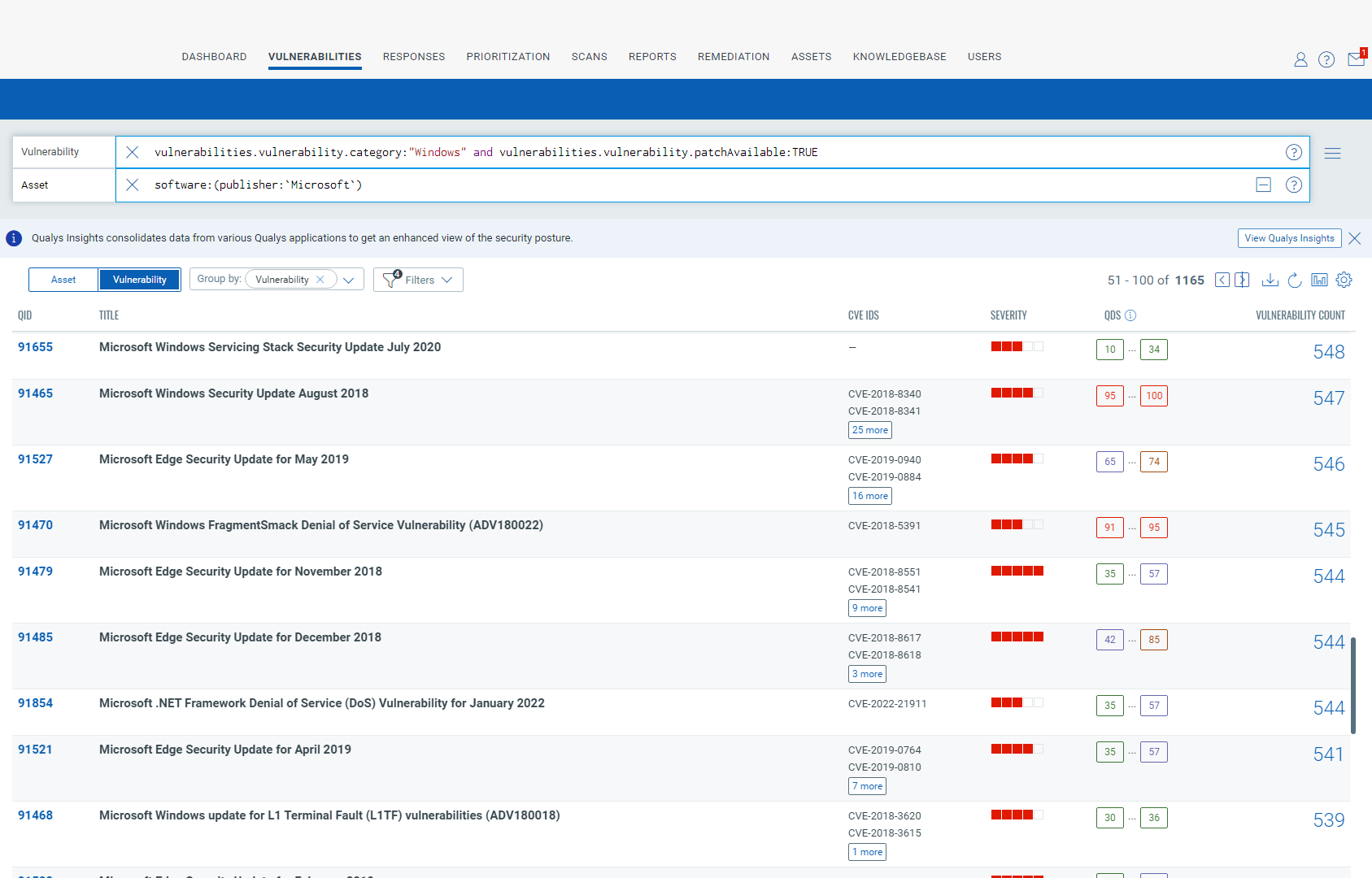Expand the Filters dropdown chevron

tap(446, 280)
